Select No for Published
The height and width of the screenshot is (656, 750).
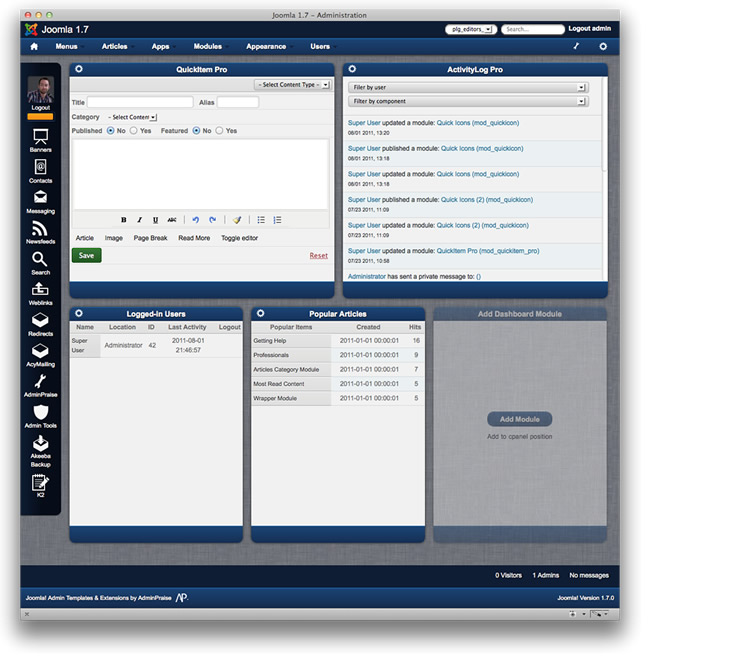coord(109,131)
